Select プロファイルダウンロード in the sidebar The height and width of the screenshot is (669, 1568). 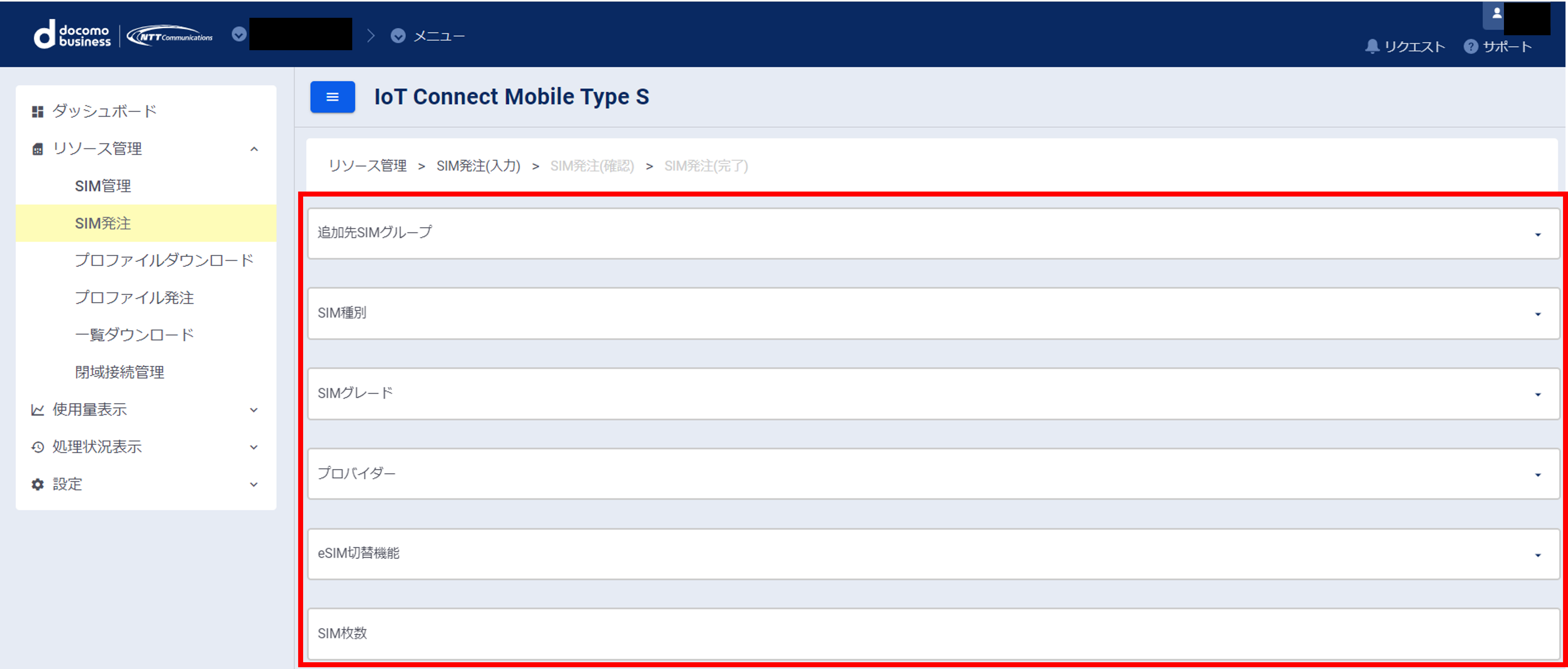164,261
